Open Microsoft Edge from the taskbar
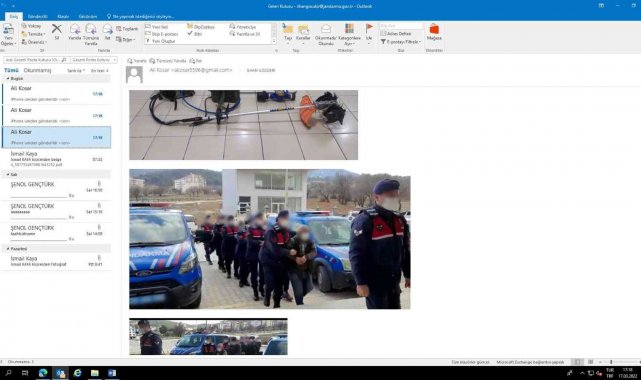The width and height of the screenshot is (641, 380). [43, 373]
